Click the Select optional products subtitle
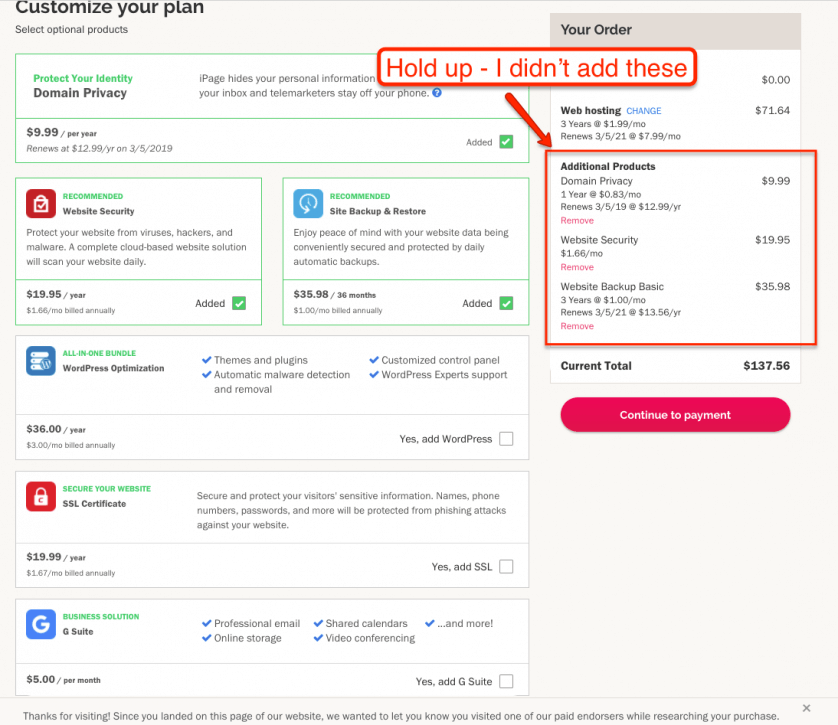This screenshot has height=725, width=838. pyautogui.click(x=72, y=29)
